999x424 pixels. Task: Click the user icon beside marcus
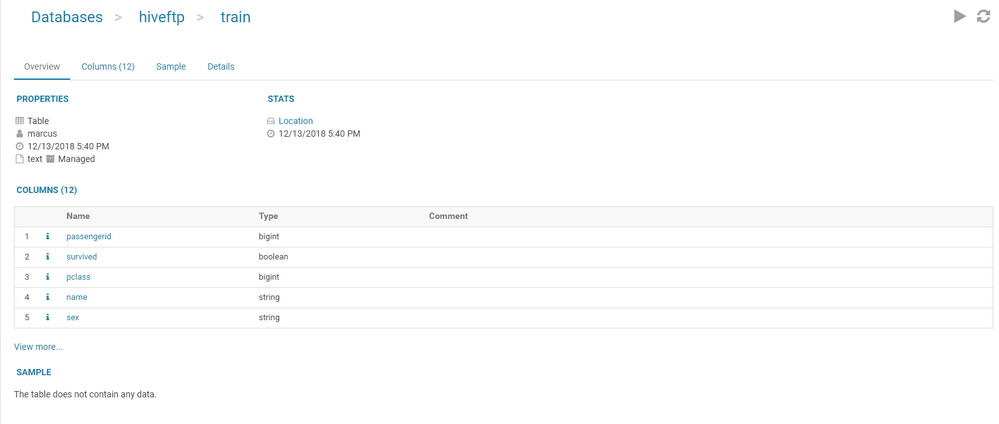[20, 134]
